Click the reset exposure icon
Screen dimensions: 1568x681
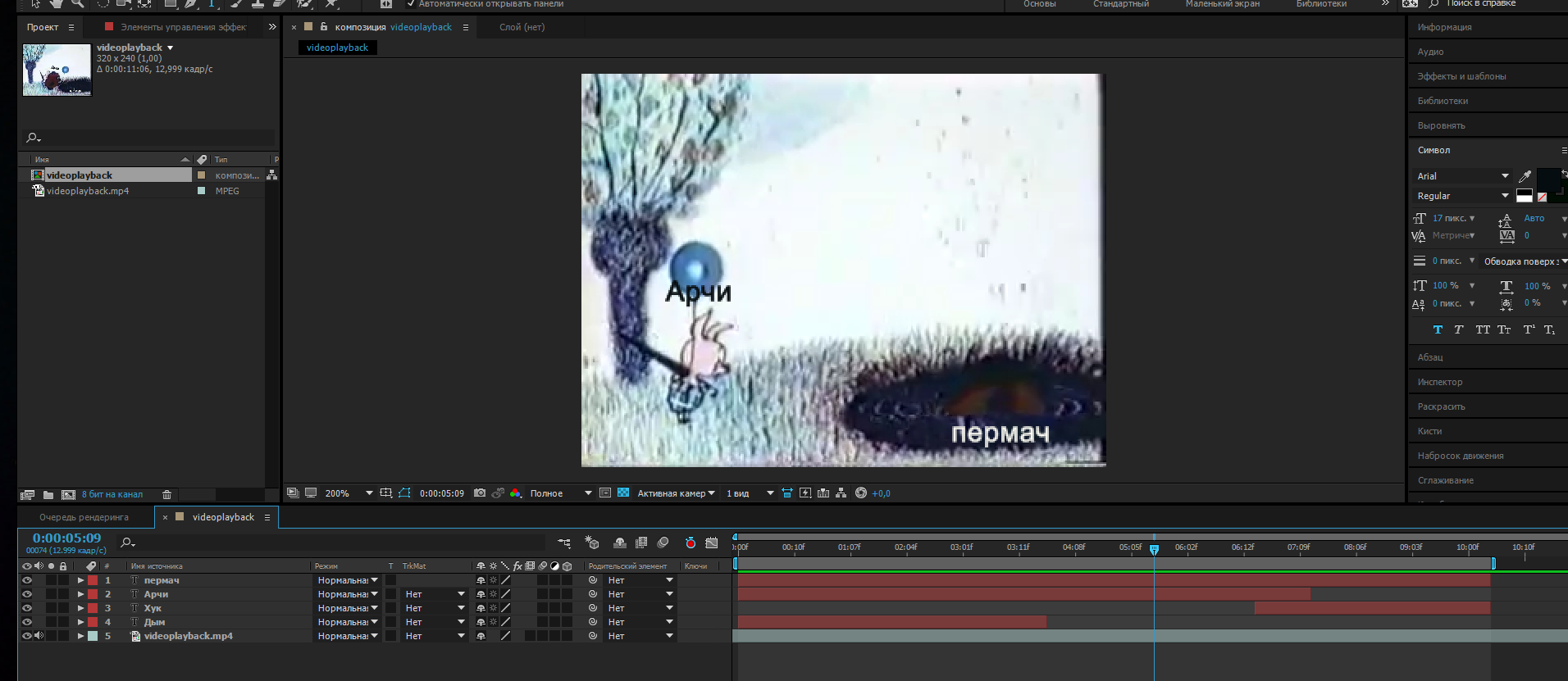[860, 493]
